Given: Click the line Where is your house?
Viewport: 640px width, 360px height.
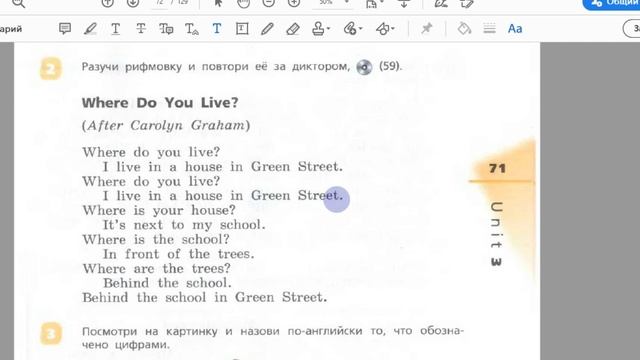Looking at the screenshot, I should (159, 211).
